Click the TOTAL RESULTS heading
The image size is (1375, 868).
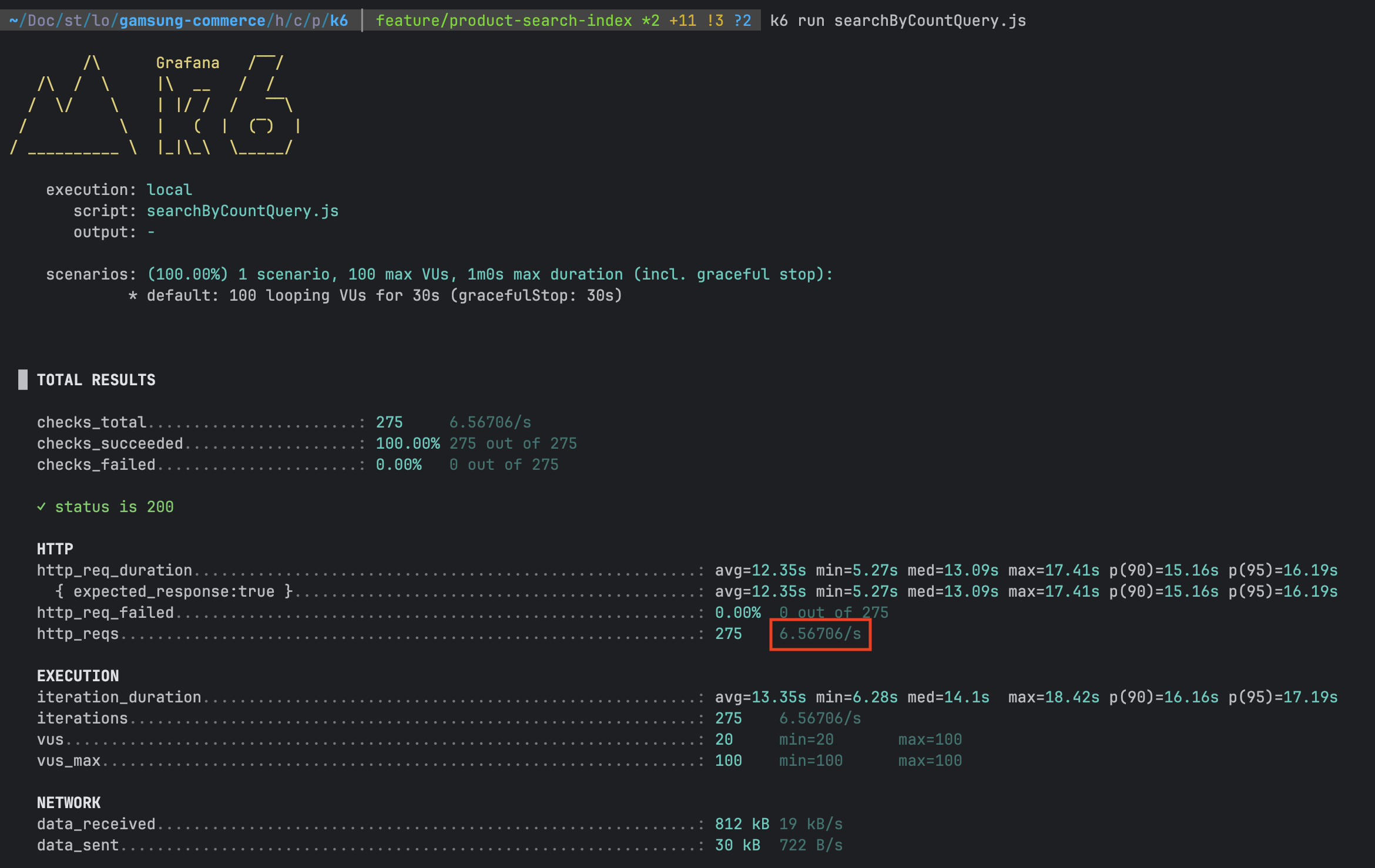(96, 380)
